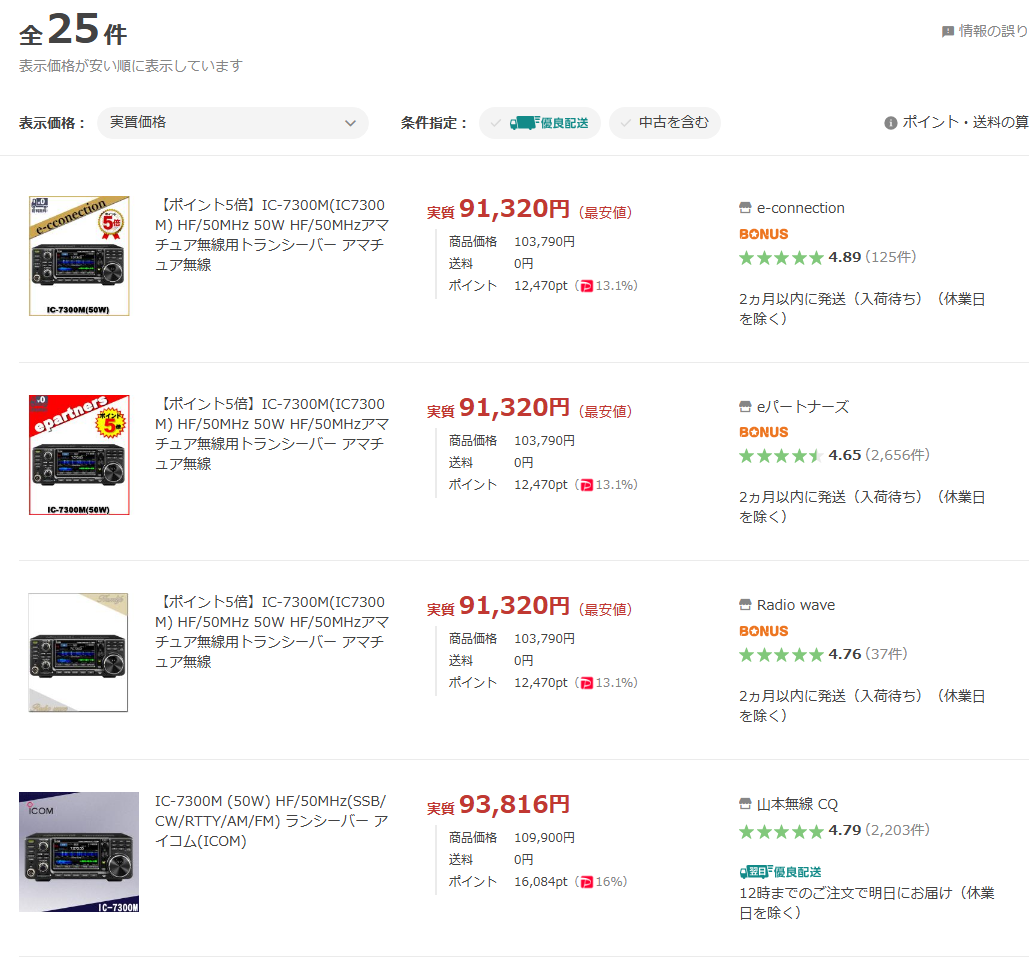1029x957 pixels.
Task: Open the 4.89 star rating with 125件 reviews
Action: point(827,257)
